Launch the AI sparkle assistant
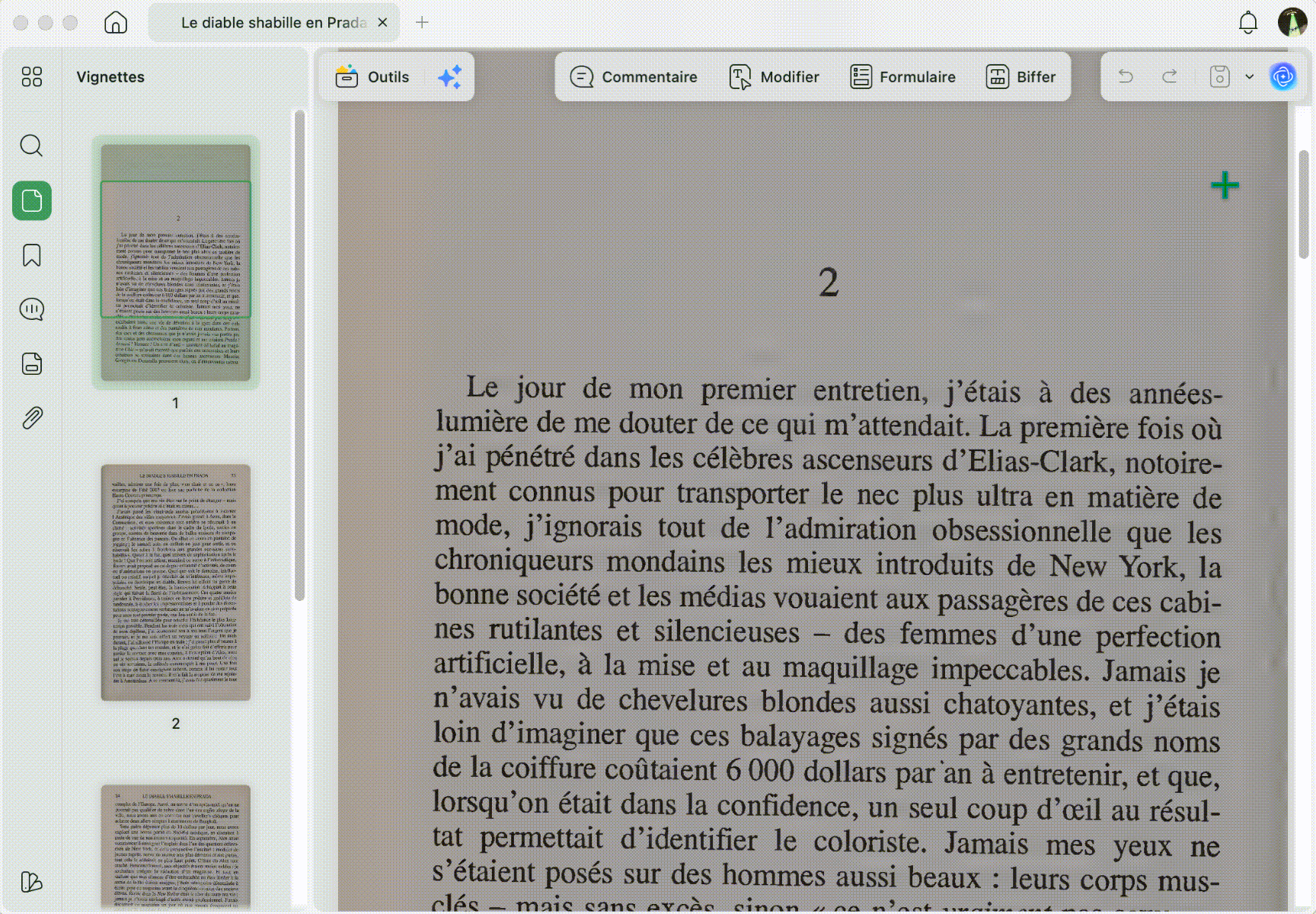 [450, 77]
